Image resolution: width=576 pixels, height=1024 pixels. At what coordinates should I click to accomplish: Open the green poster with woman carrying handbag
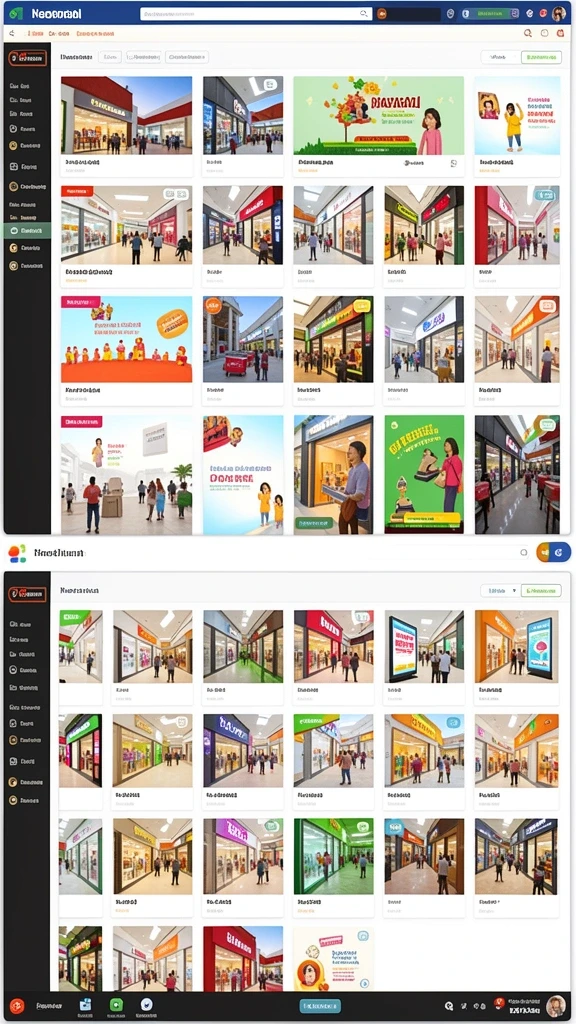coord(424,475)
